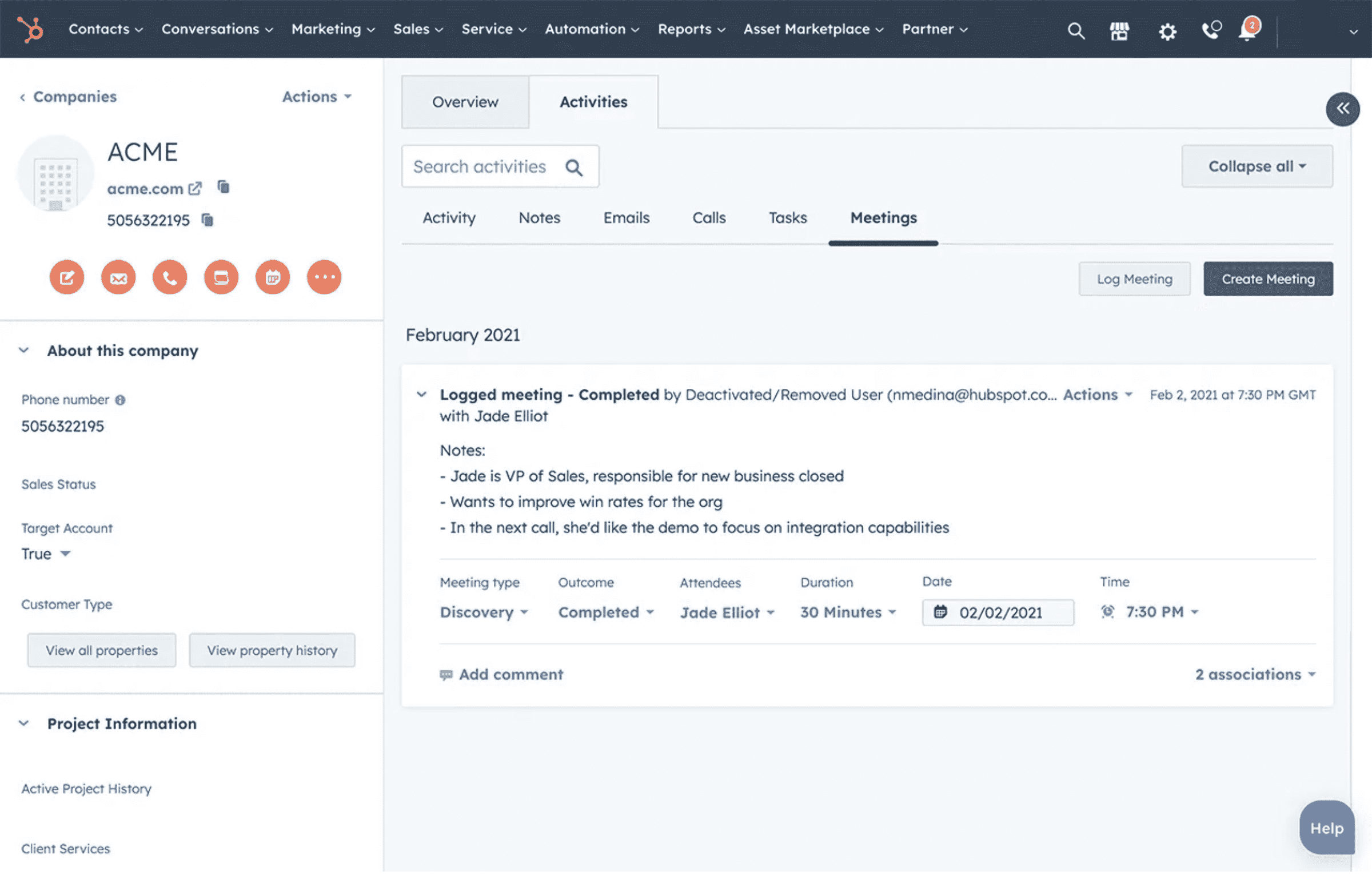Click the Date field showing 02/02/2021
Viewport: 1372px width, 891px height.
998,612
